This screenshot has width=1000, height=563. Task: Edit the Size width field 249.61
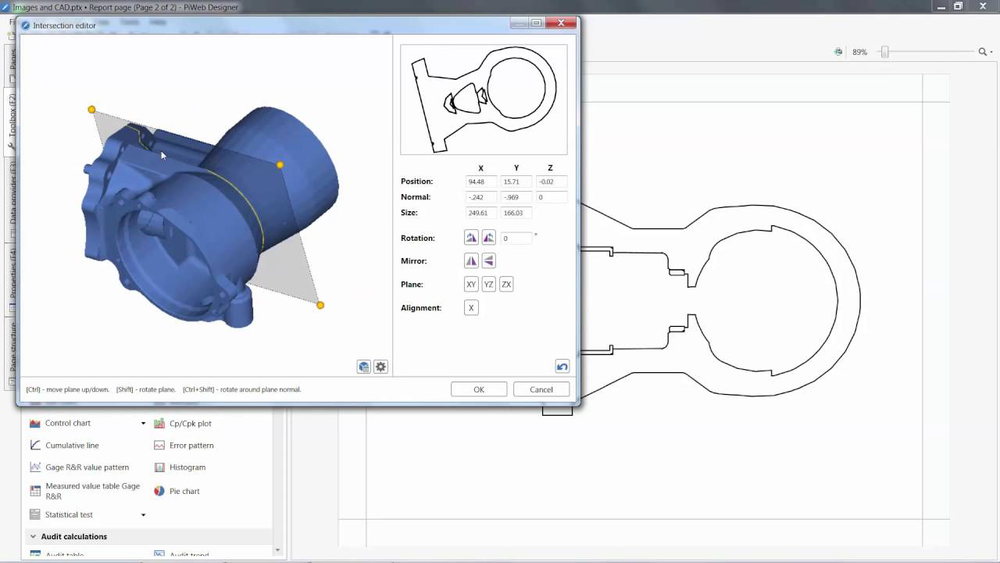pos(481,213)
